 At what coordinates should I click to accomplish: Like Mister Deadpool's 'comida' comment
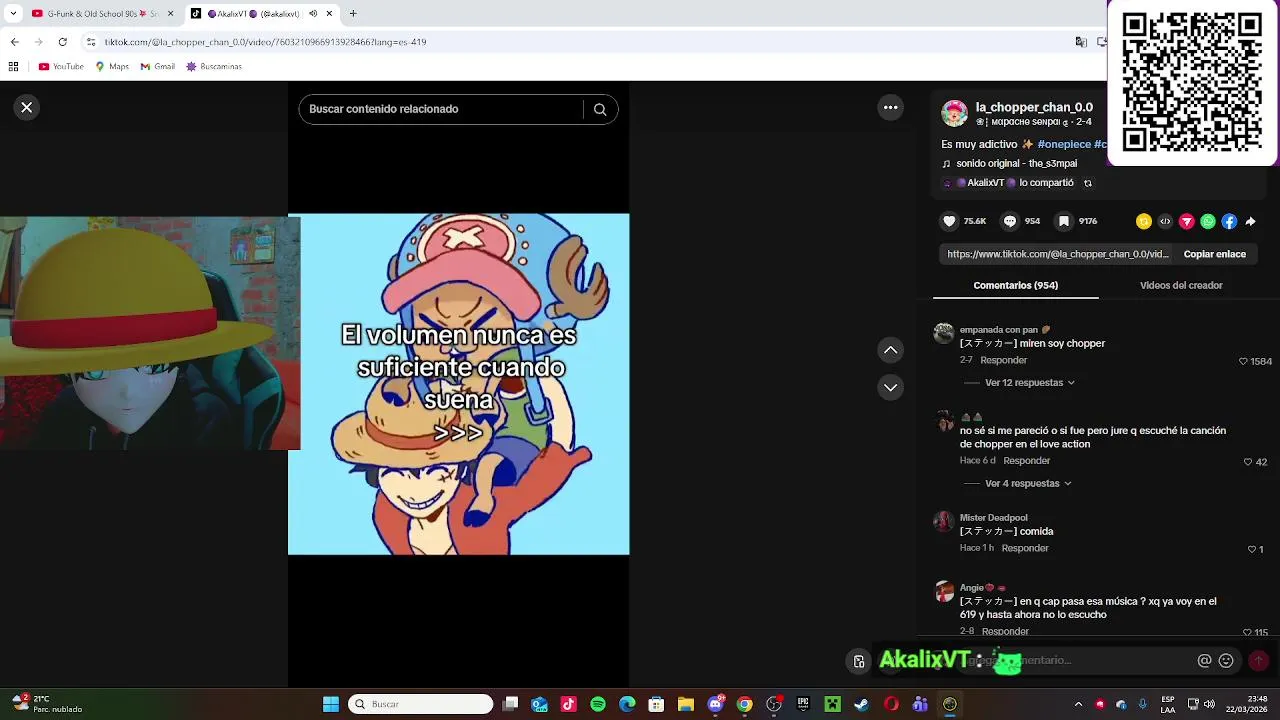(1252, 549)
